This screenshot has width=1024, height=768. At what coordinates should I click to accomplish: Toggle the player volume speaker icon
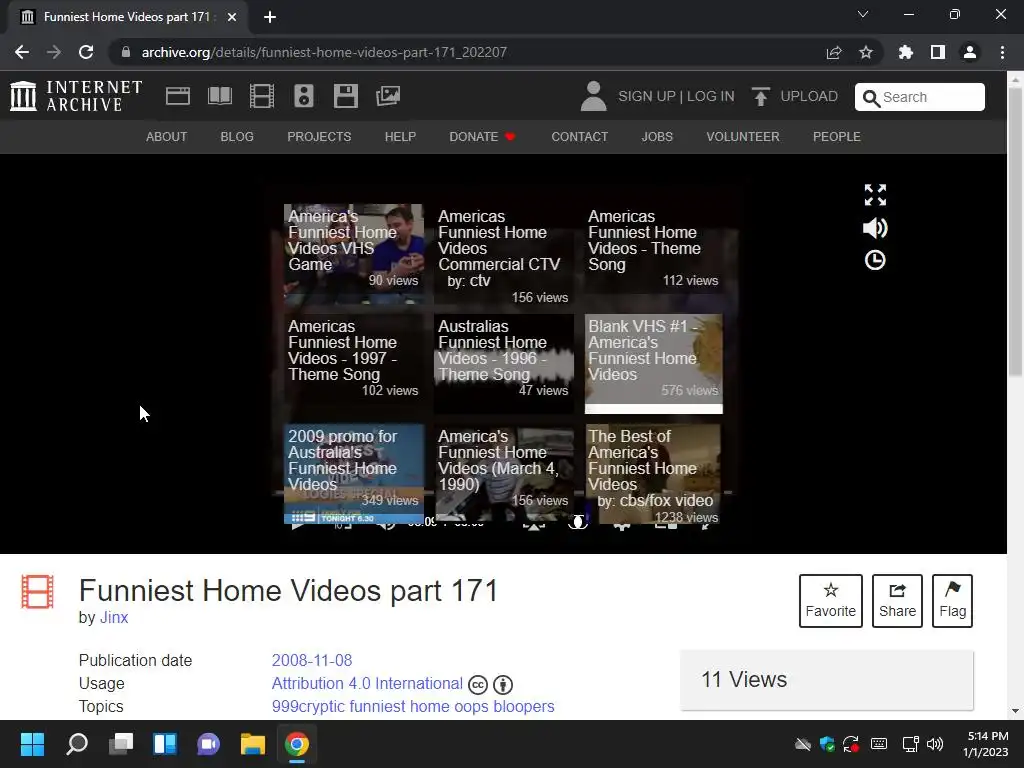click(875, 228)
